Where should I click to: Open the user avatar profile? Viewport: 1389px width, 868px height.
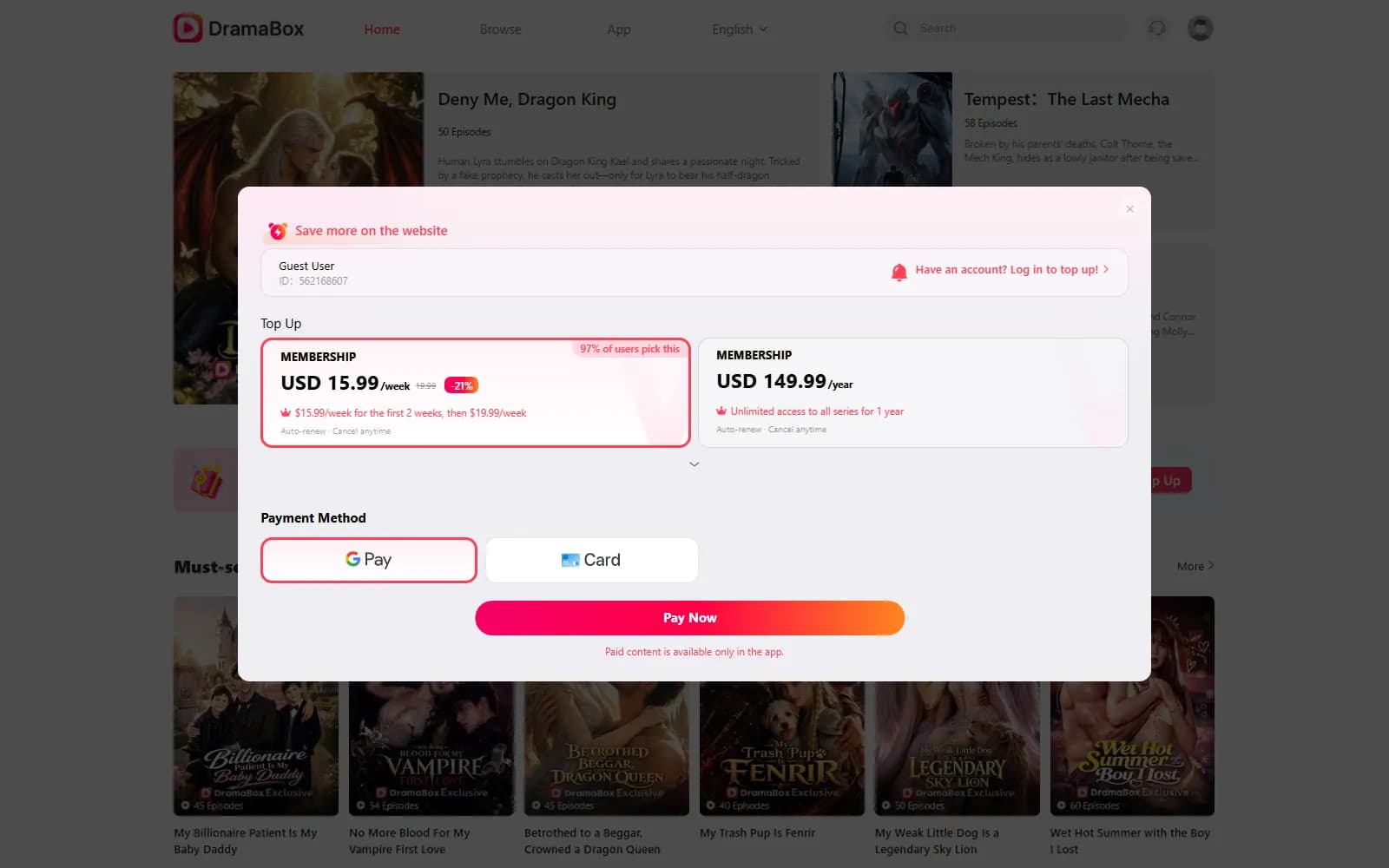[1200, 29]
